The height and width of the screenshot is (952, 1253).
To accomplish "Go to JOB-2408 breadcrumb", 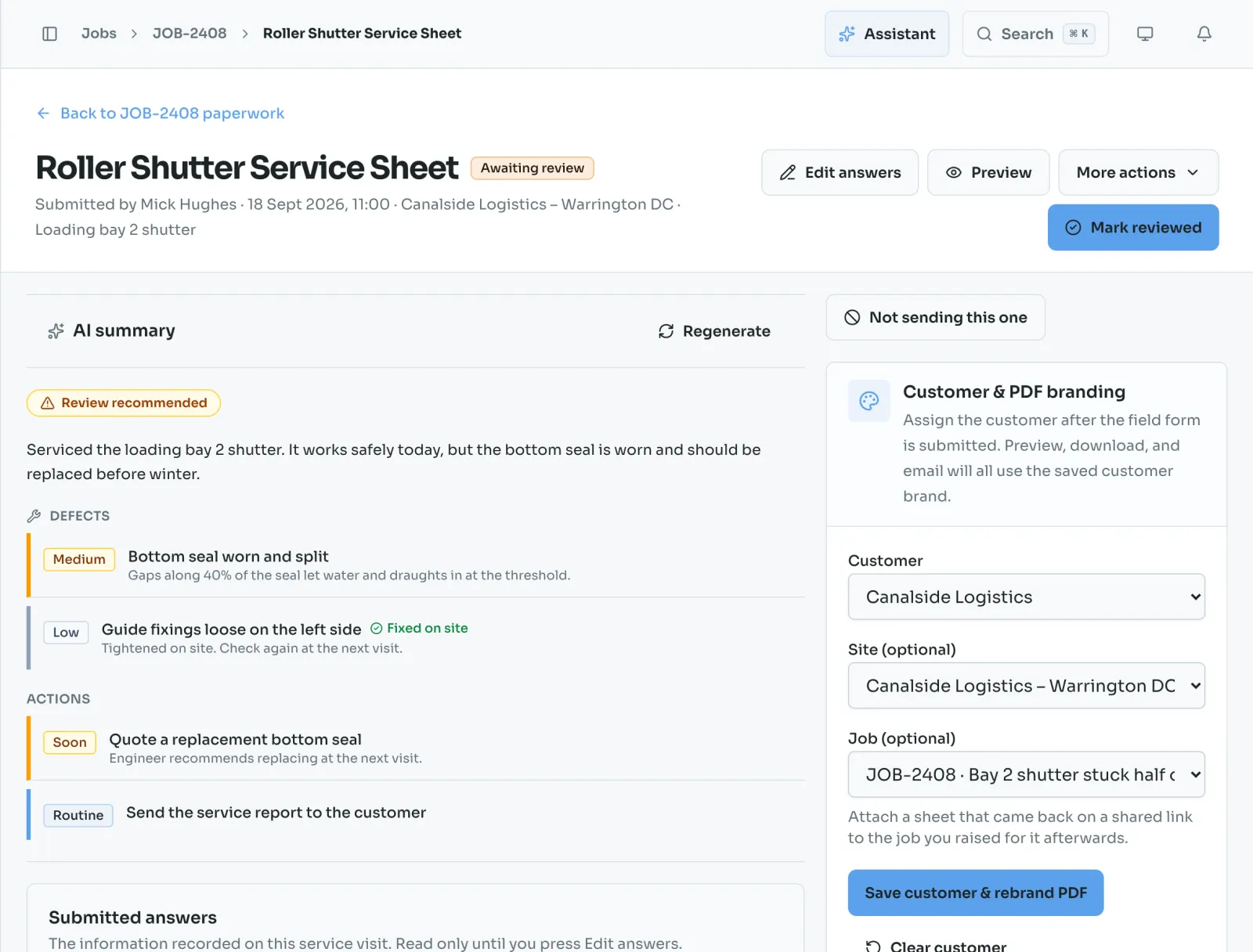I will click(x=190, y=34).
